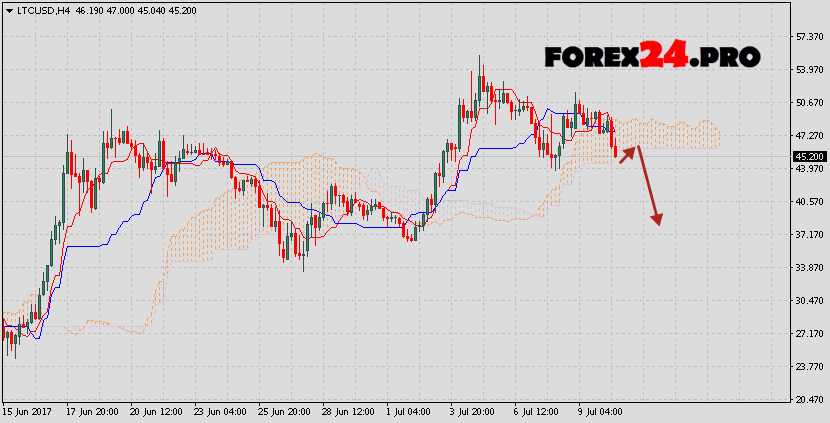Click the triangle arrow beside LTCUSD,H4

coord(7,8)
